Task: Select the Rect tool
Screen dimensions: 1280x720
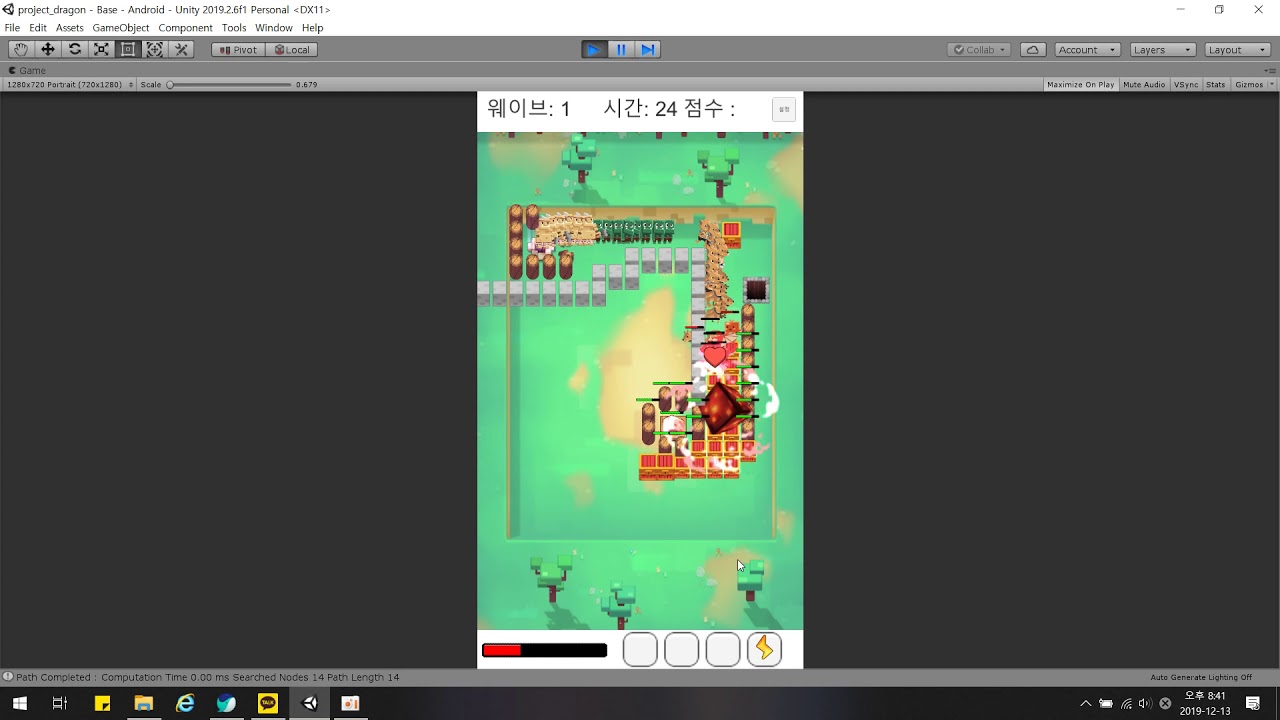Action: point(128,49)
